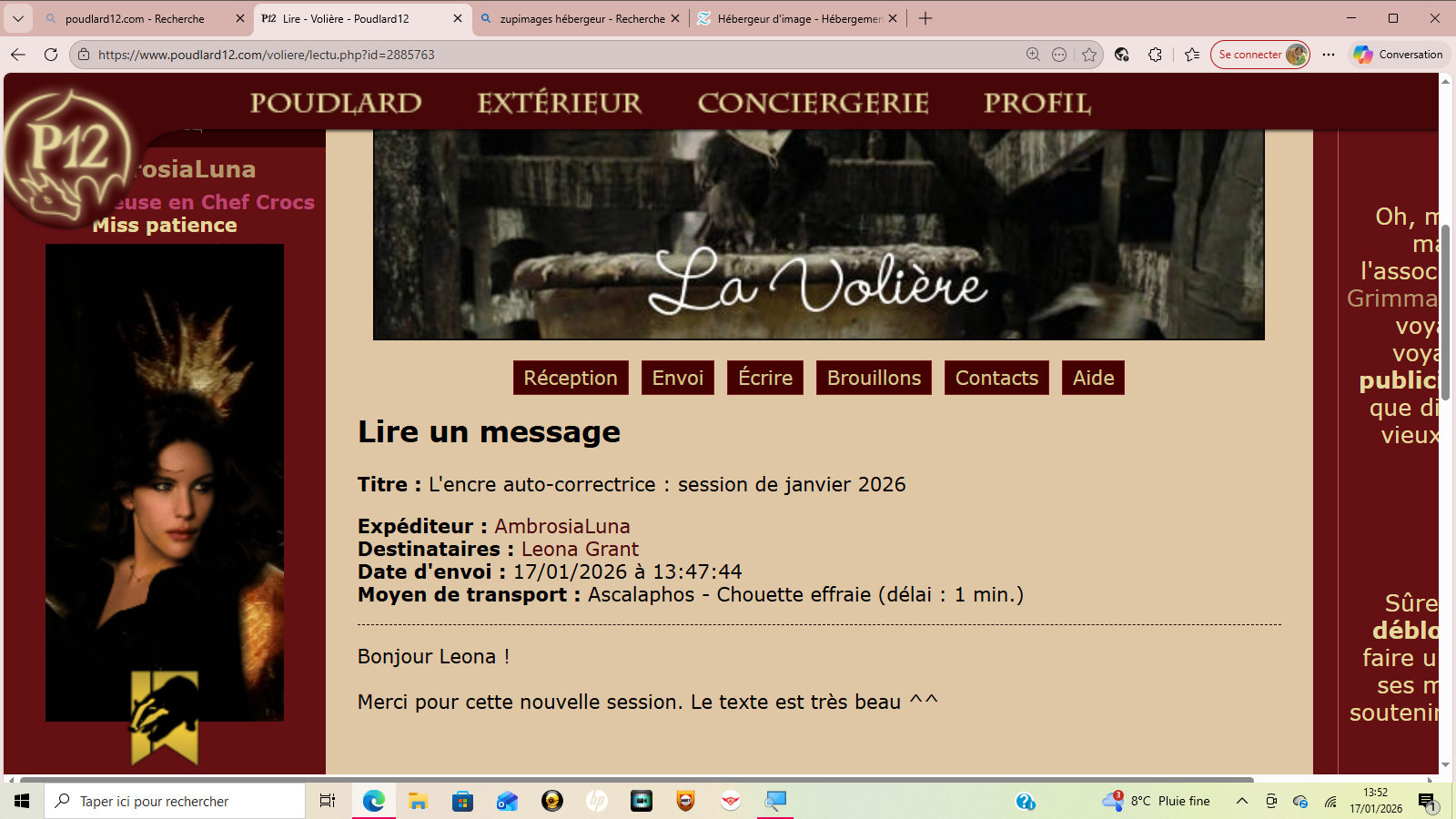Viewport: 1456px width, 819px height.
Task: Open the POUDLARD navigation menu
Action: [x=336, y=103]
